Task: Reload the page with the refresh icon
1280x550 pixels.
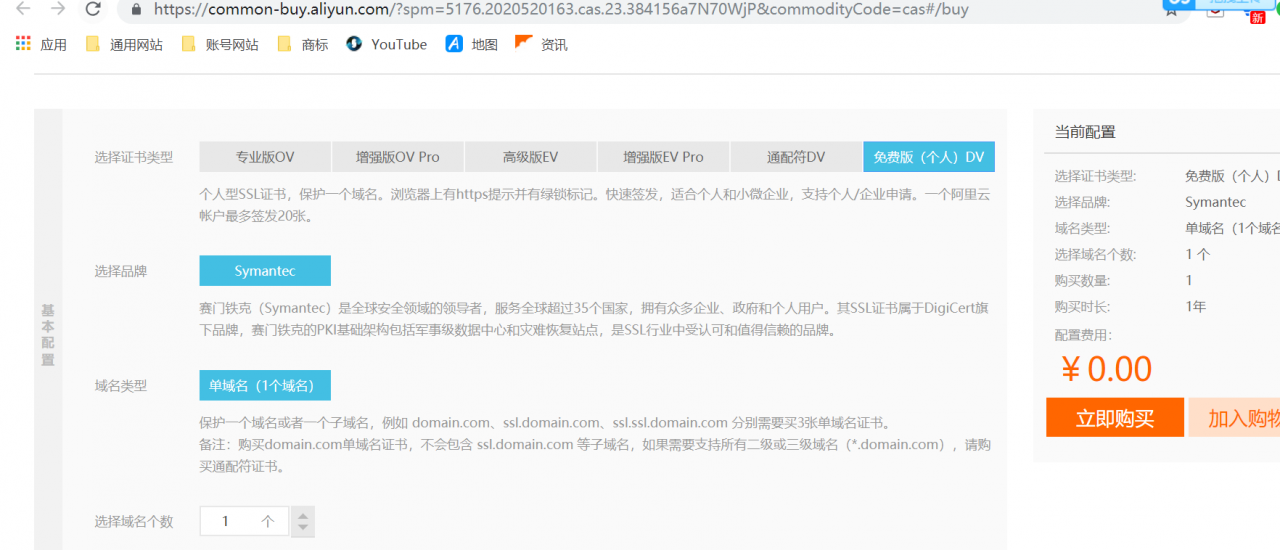Action: point(93,9)
